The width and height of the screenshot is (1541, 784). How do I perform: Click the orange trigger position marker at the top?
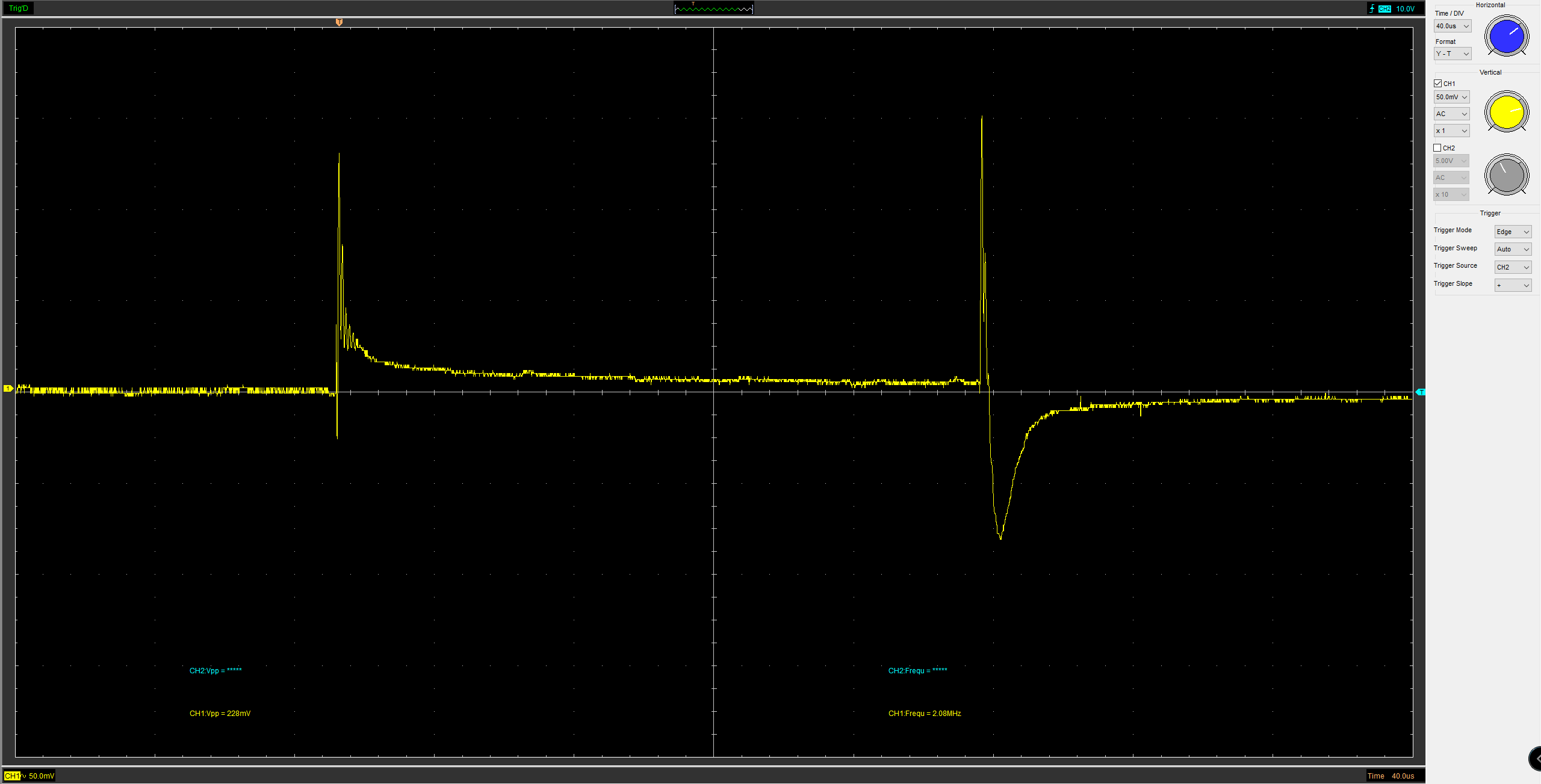339,22
